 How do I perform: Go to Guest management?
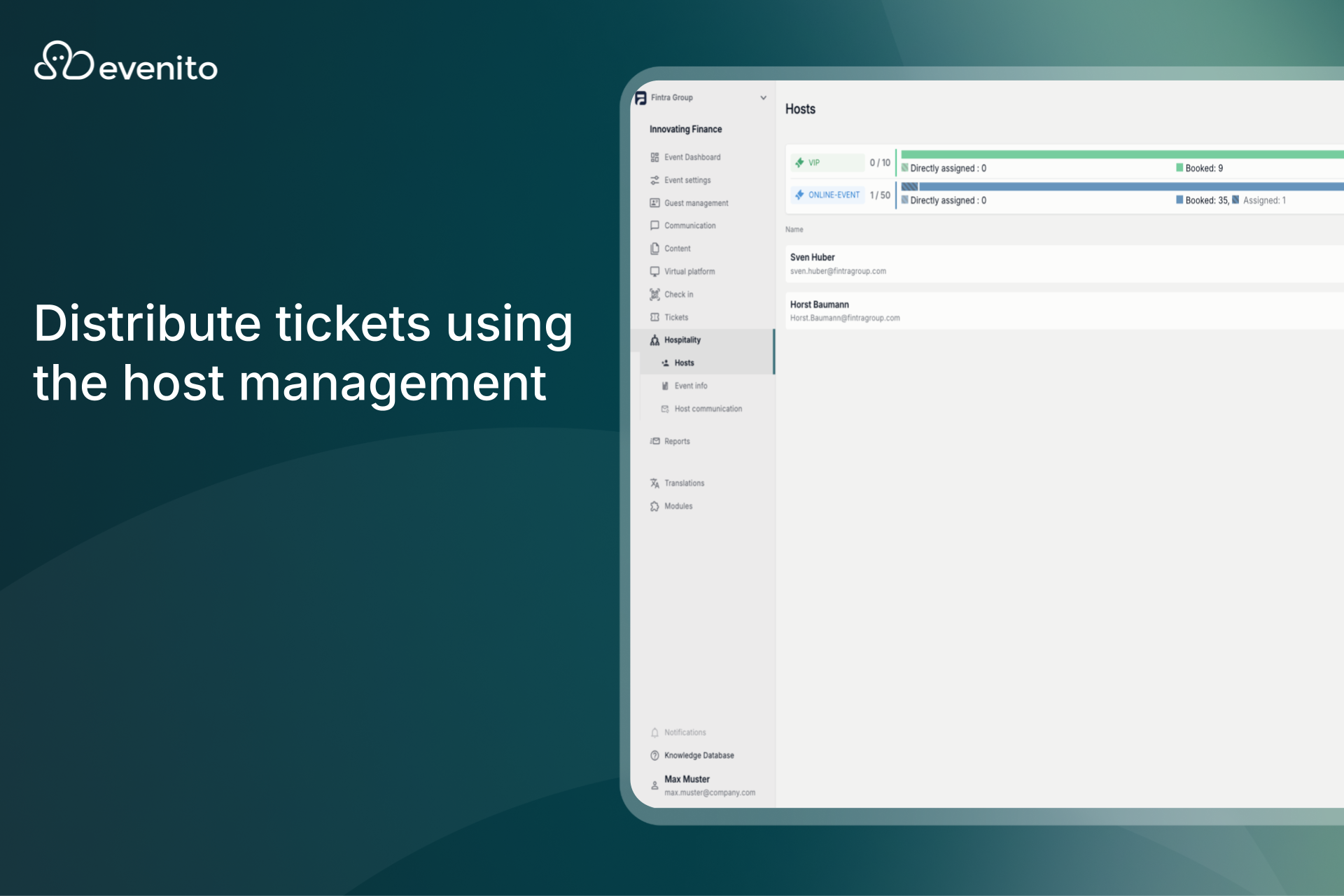click(696, 203)
